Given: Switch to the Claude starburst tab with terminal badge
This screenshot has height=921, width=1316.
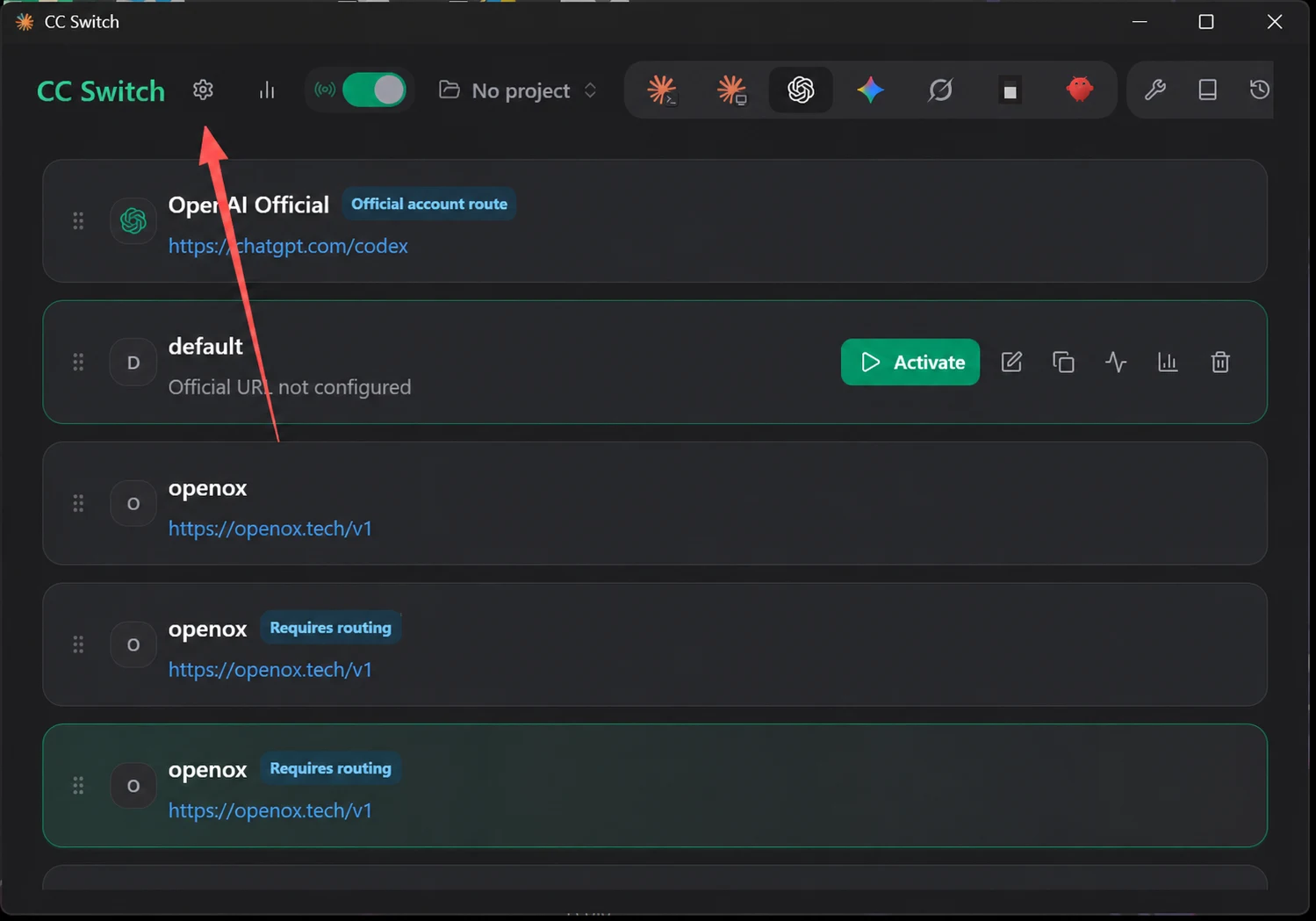Looking at the screenshot, I should (x=661, y=90).
